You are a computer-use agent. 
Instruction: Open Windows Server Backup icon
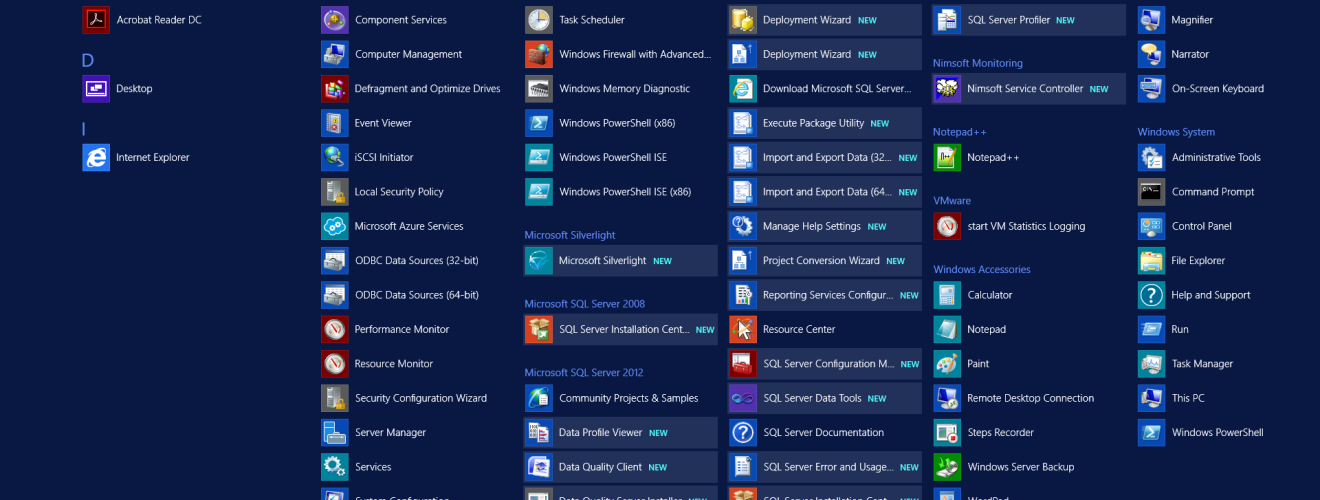click(947, 467)
